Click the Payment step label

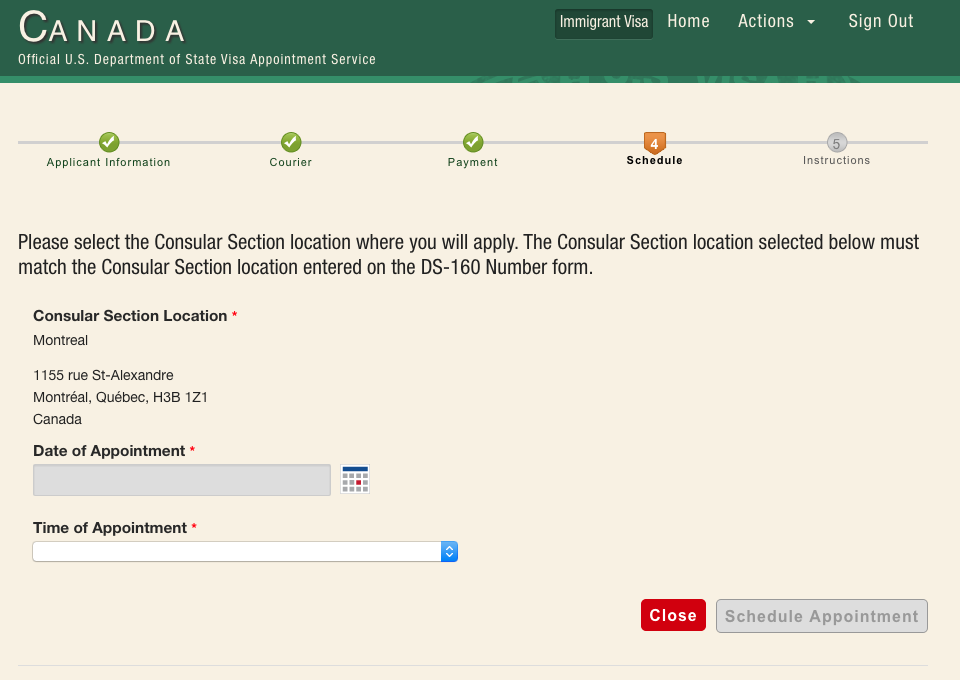(473, 162)
